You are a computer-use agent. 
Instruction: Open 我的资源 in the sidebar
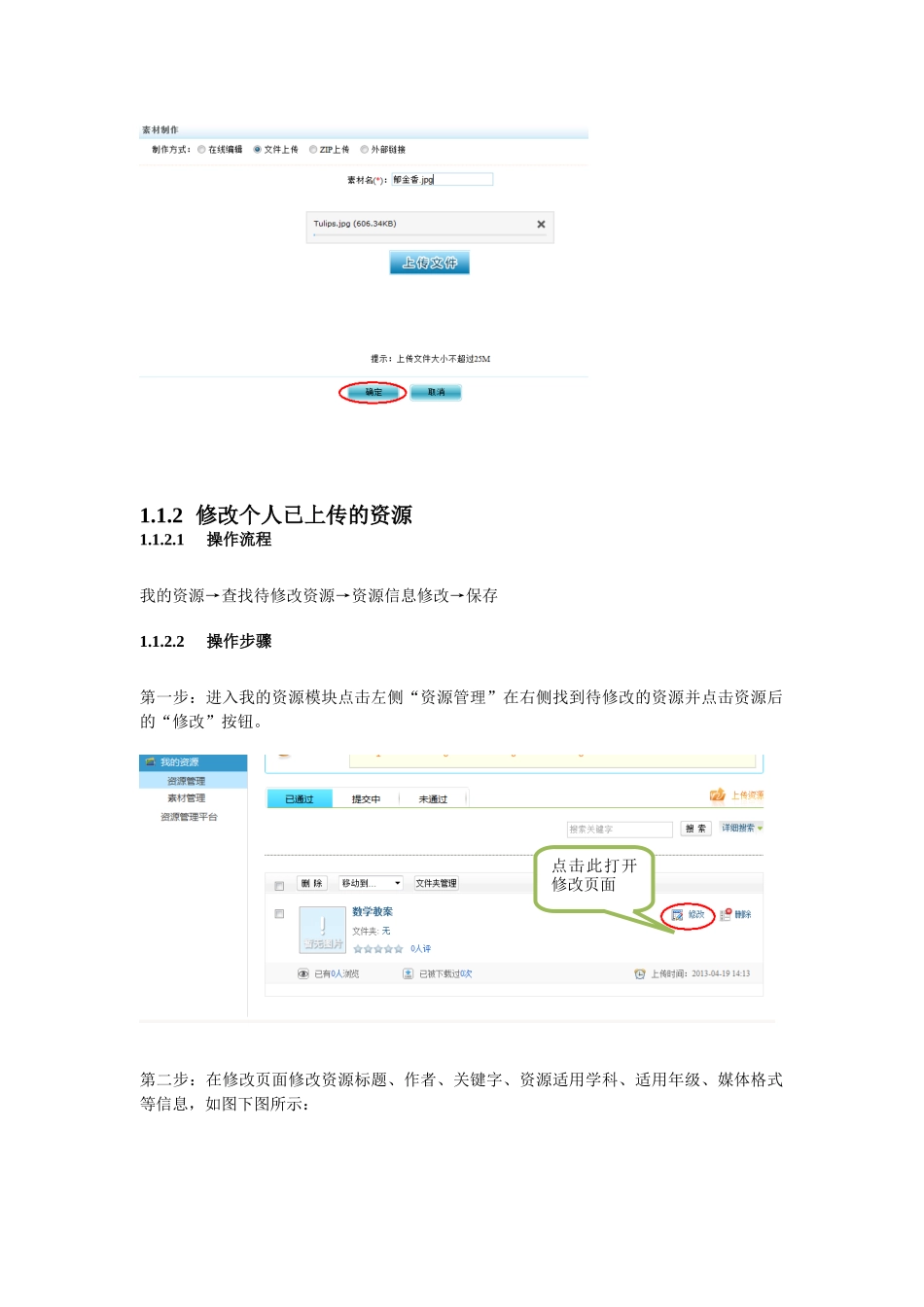[179, 762]
